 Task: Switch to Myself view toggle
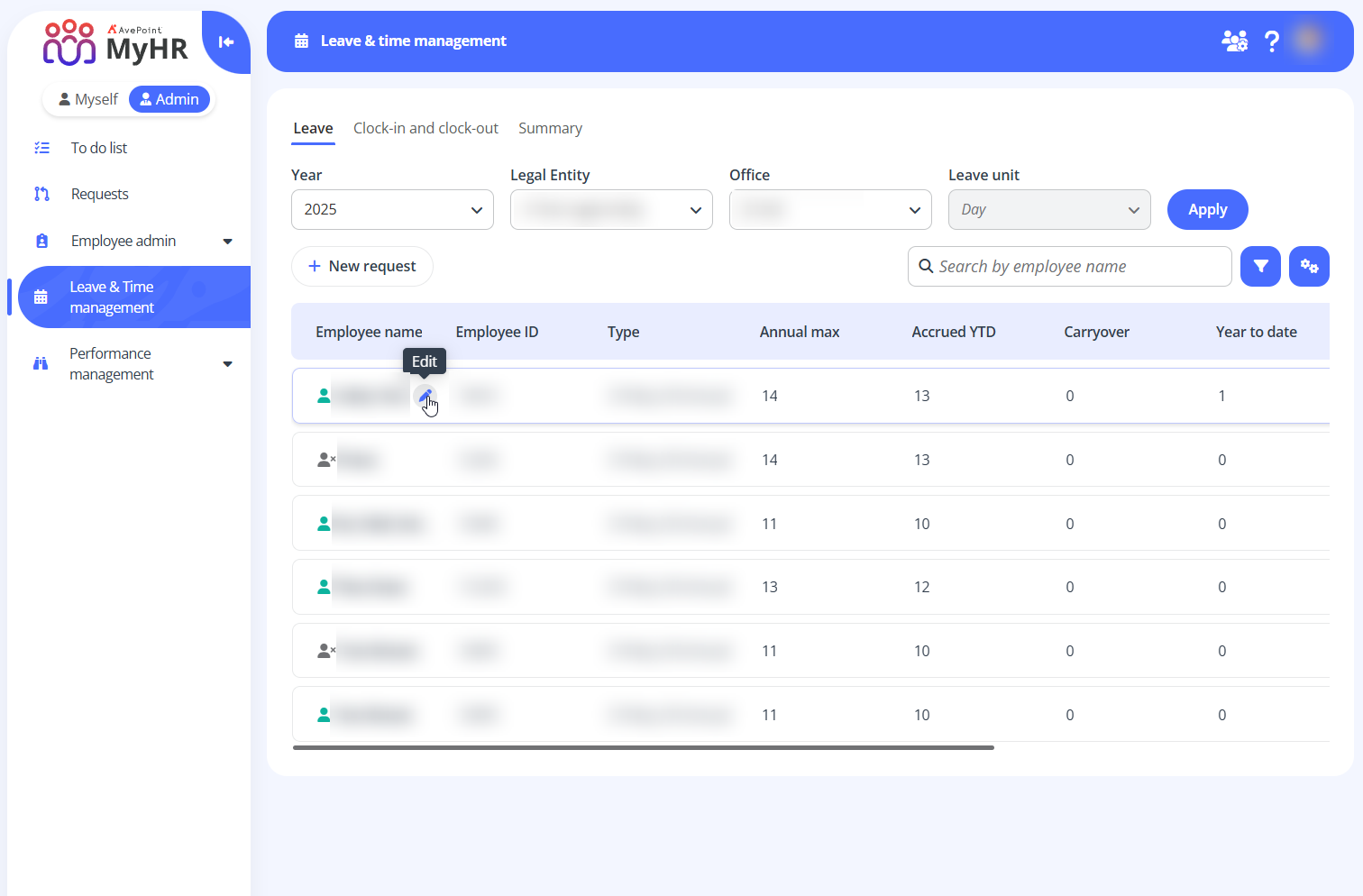88,99
